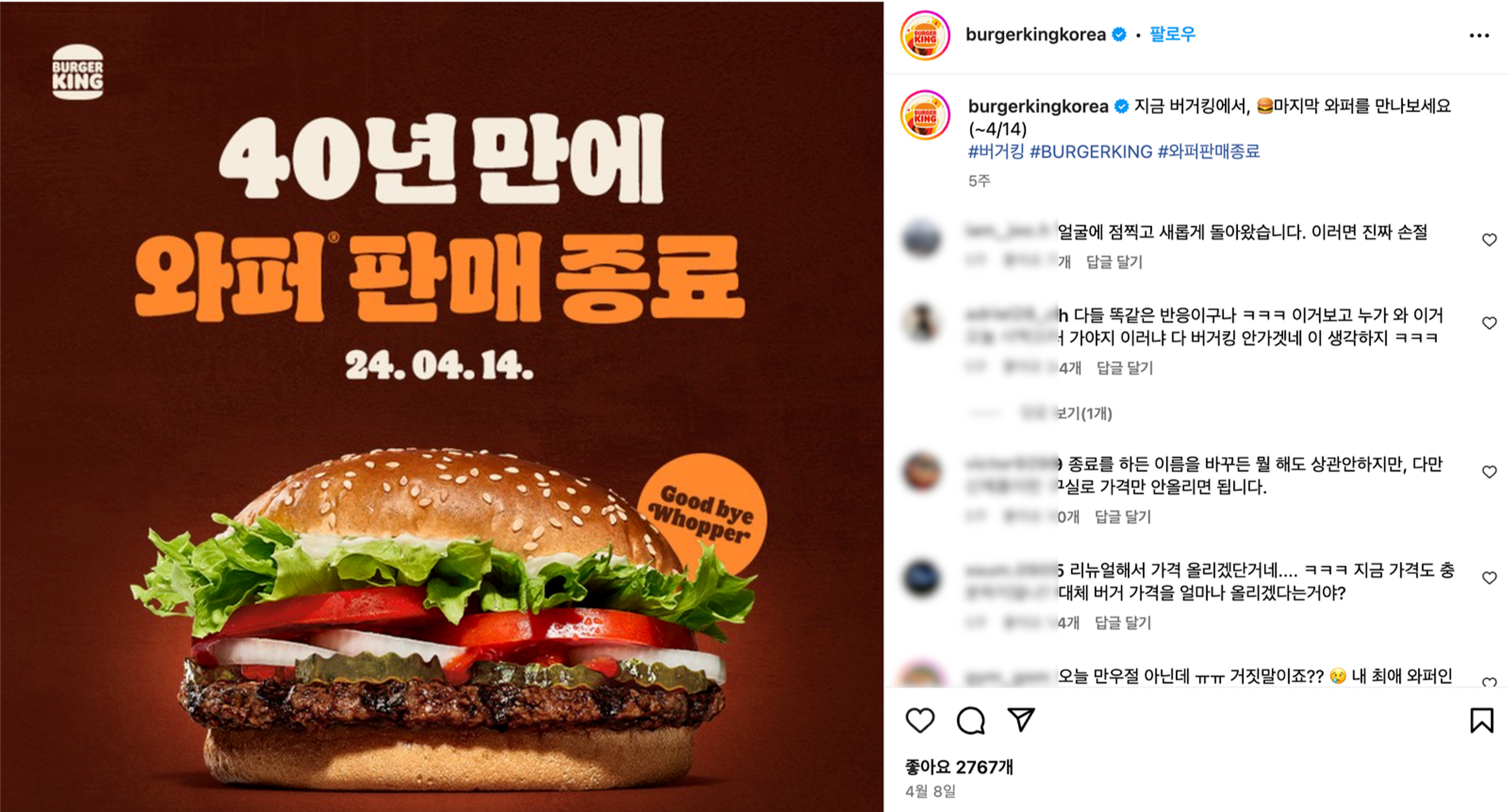The width and height of the screenshot is (1509, 812).
Task: Save the post with the bookmark icon
Action: pos(1482,720)
